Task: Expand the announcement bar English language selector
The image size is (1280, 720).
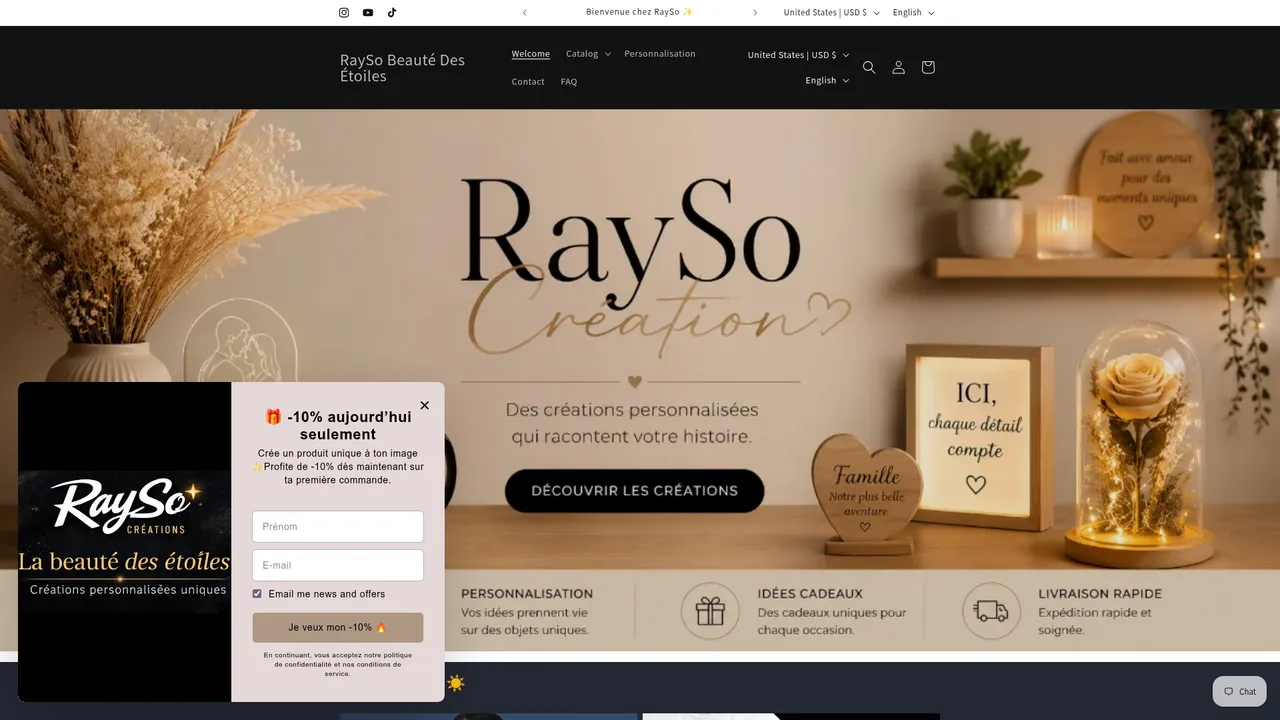Action: [913, 13]
